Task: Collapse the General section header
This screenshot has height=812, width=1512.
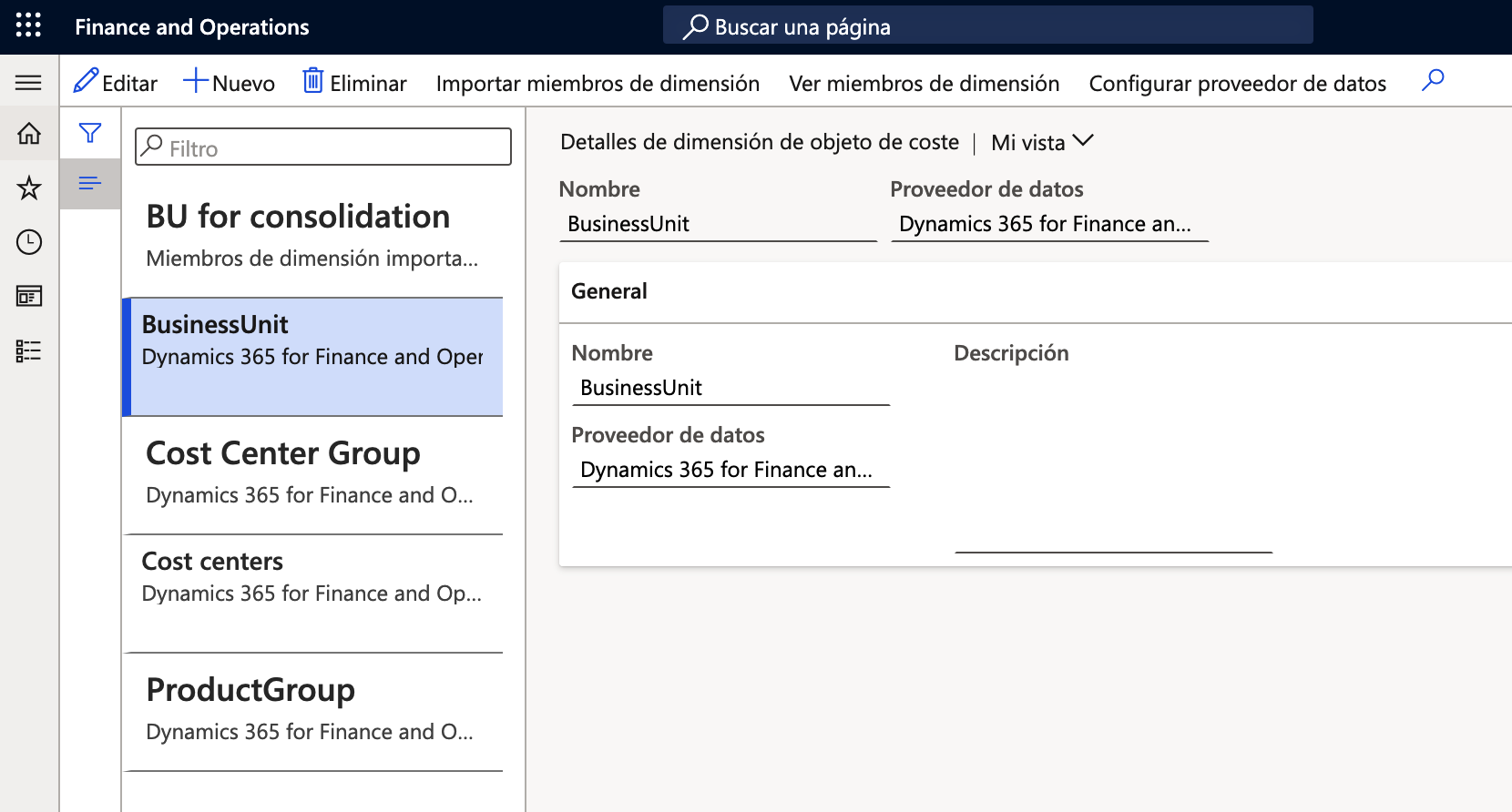Action: (x=1036, y=292)
